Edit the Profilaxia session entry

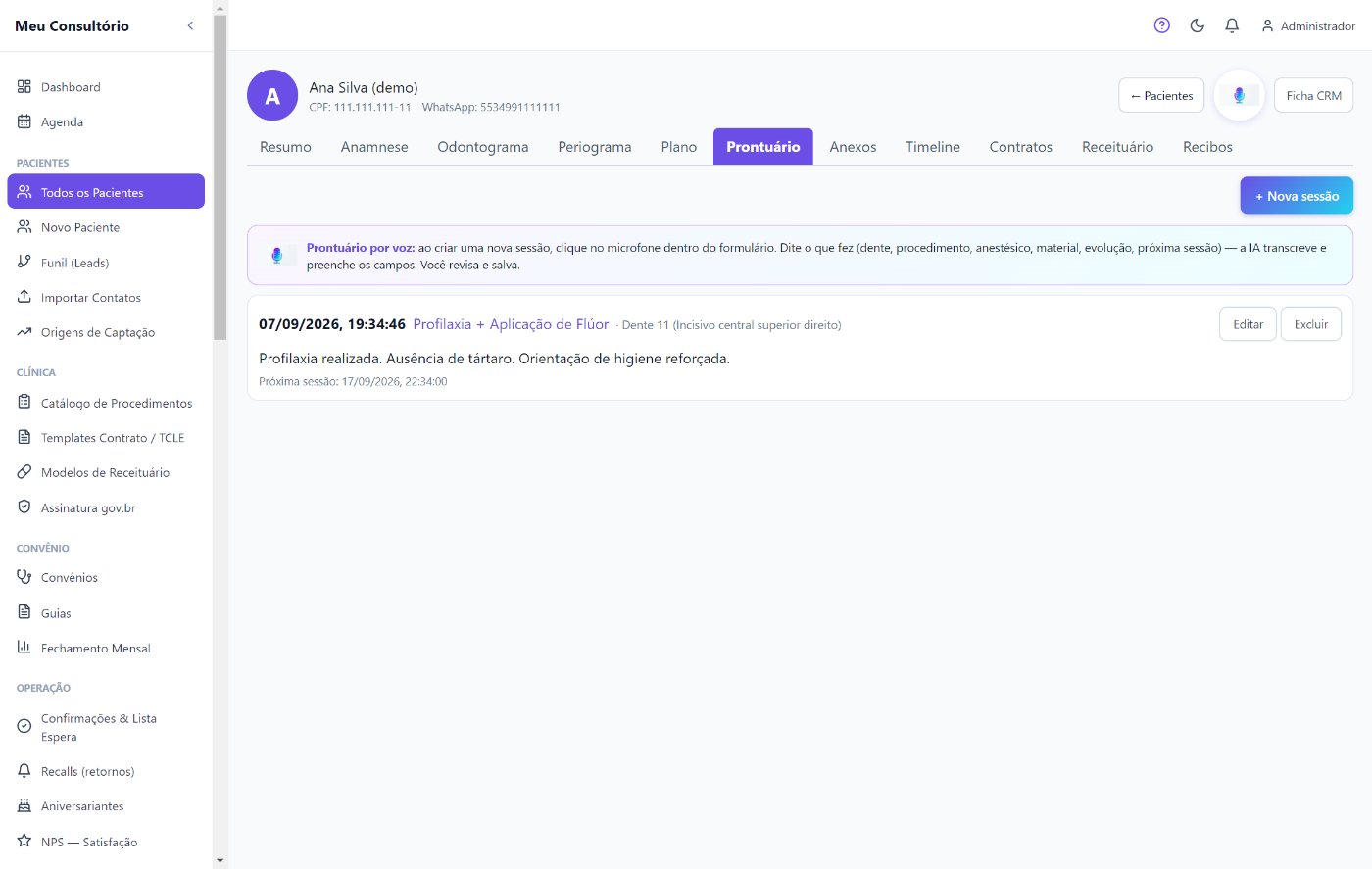pos(1249,324)
